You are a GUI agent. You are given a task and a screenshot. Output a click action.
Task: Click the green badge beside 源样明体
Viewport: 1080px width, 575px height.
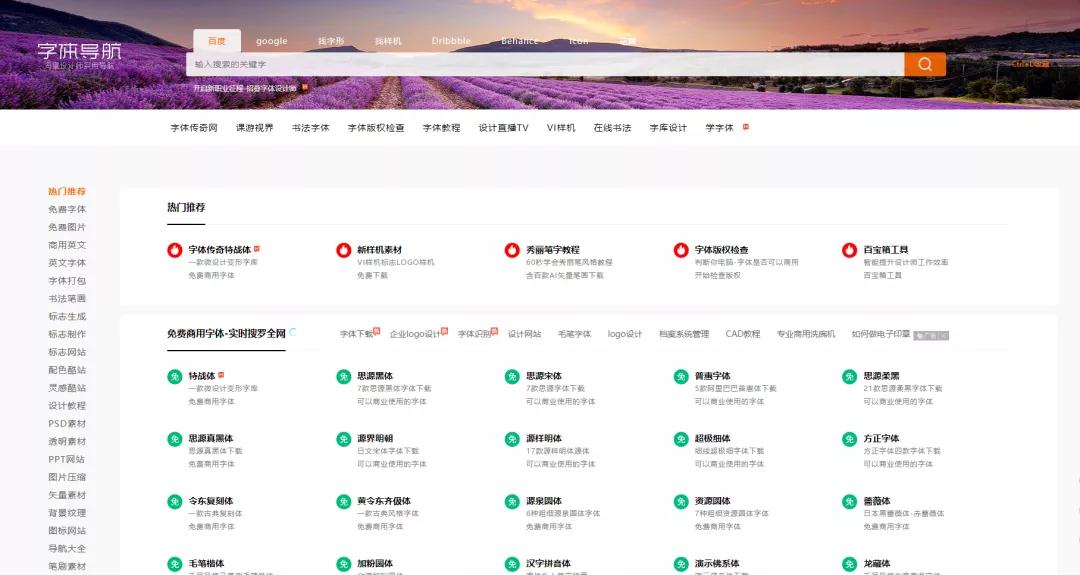512,439
